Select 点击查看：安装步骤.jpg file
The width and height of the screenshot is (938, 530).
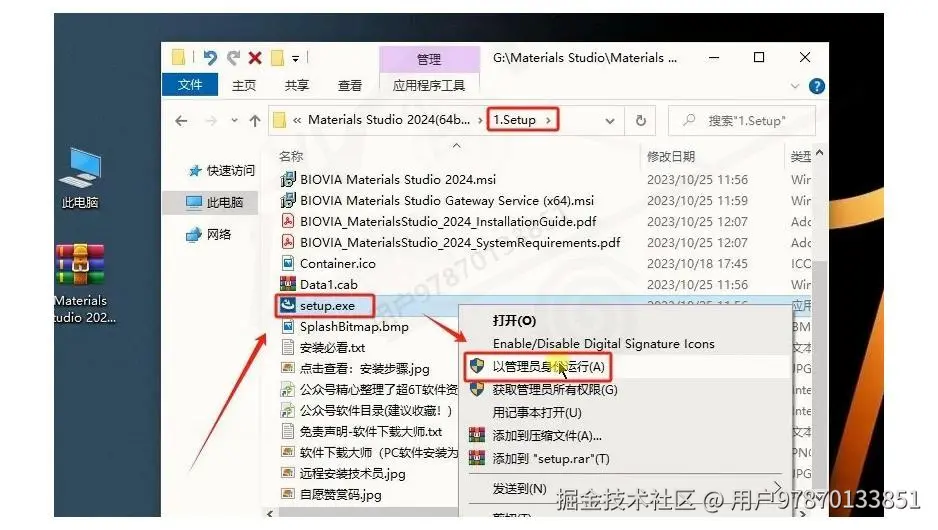coord(355,368)
